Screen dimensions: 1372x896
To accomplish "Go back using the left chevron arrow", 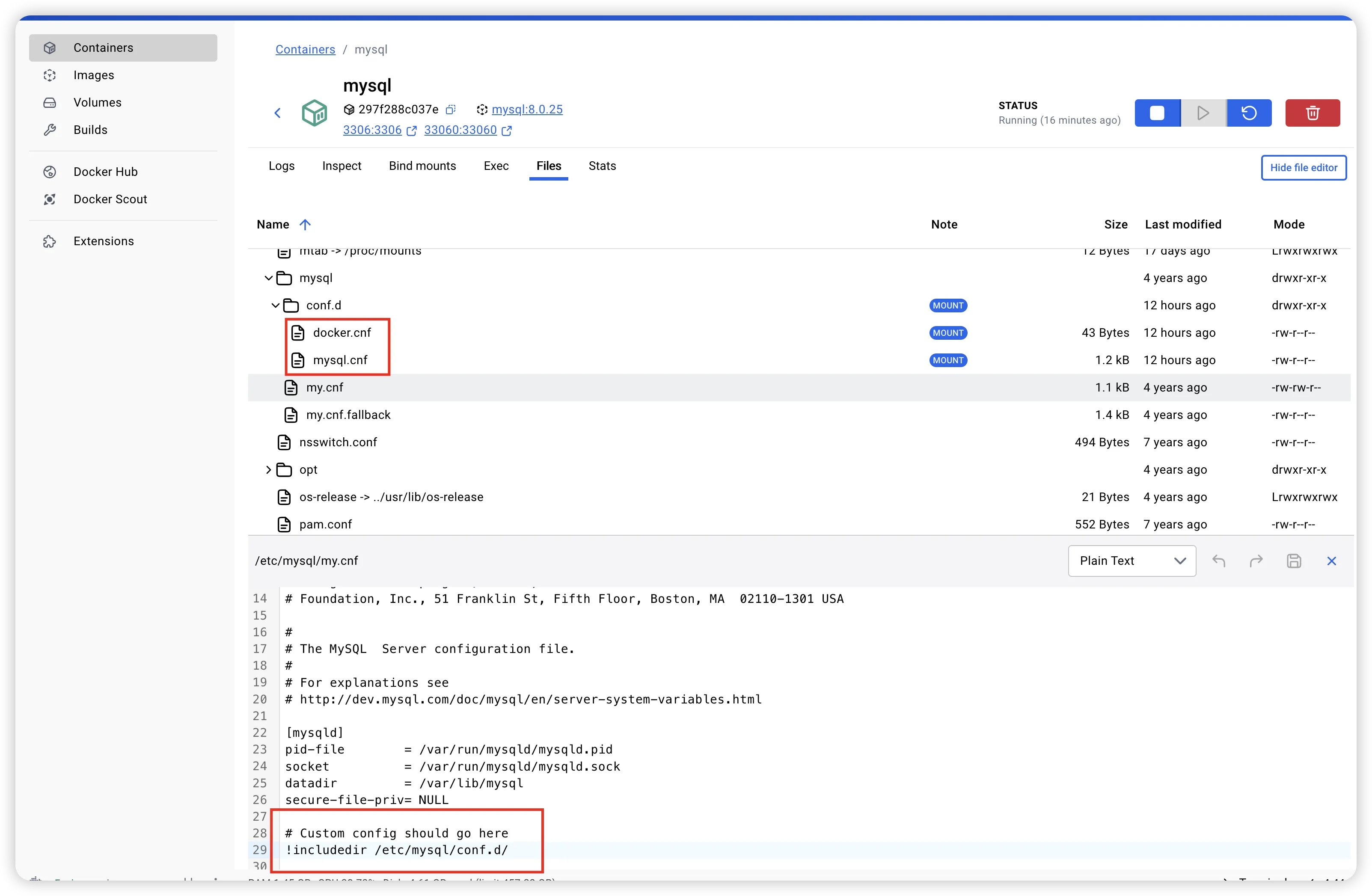I will click(277, 113).
